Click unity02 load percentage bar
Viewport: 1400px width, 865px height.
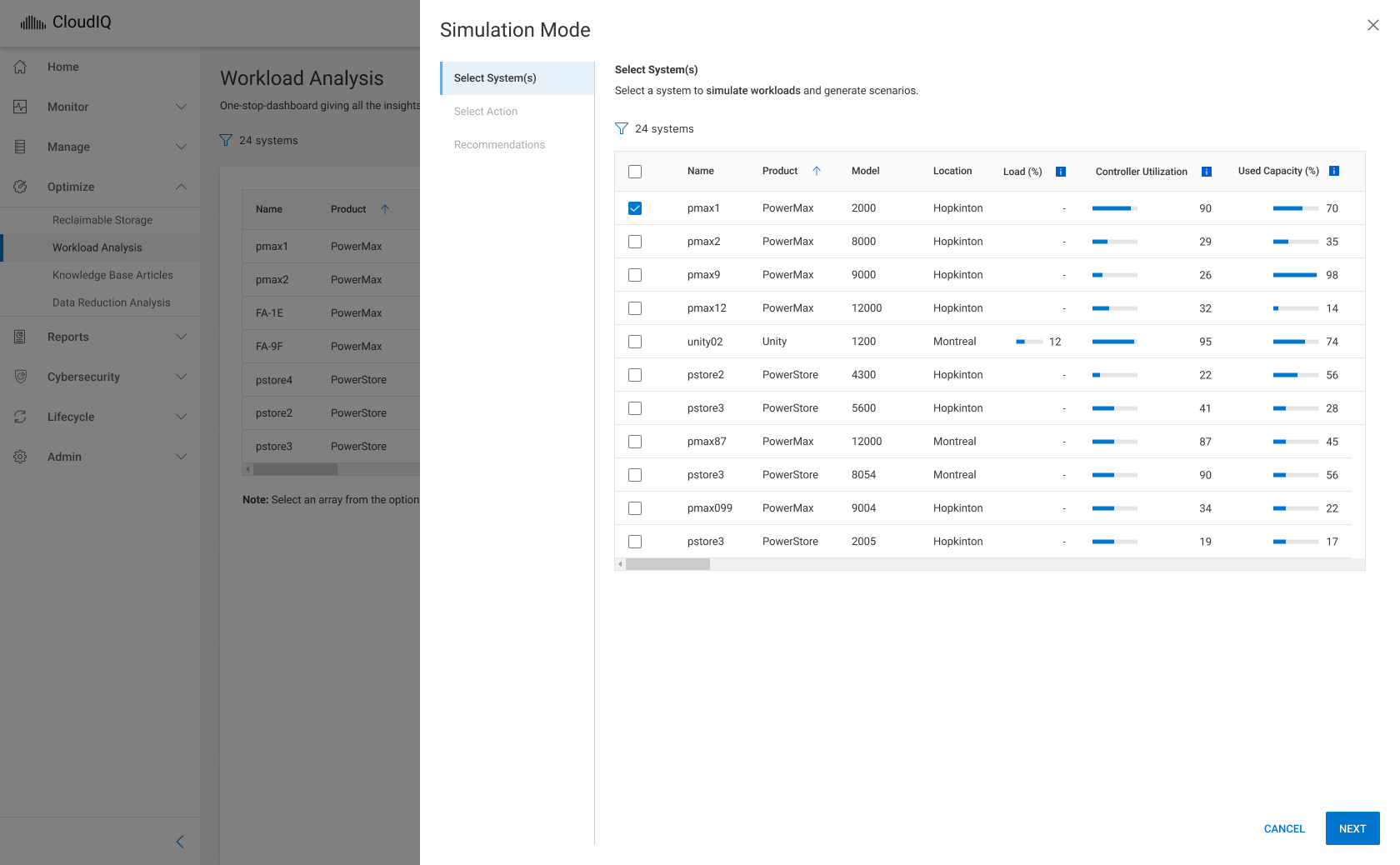point(1029,342)
